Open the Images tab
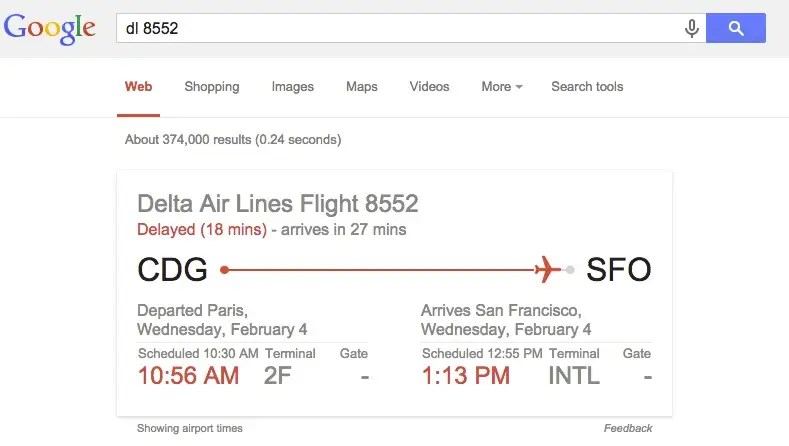 [293, 87]
